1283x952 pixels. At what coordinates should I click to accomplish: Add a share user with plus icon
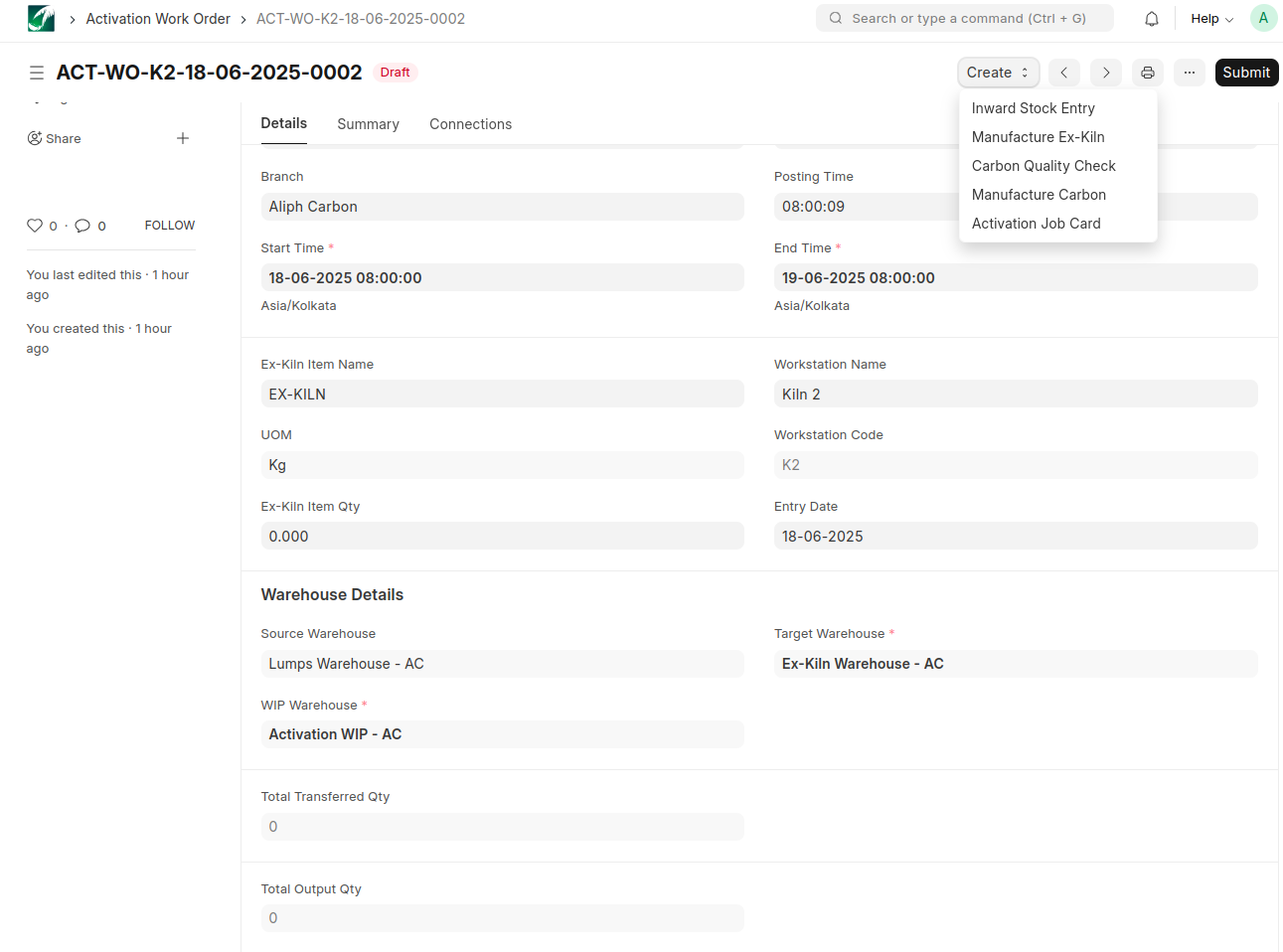183,138
